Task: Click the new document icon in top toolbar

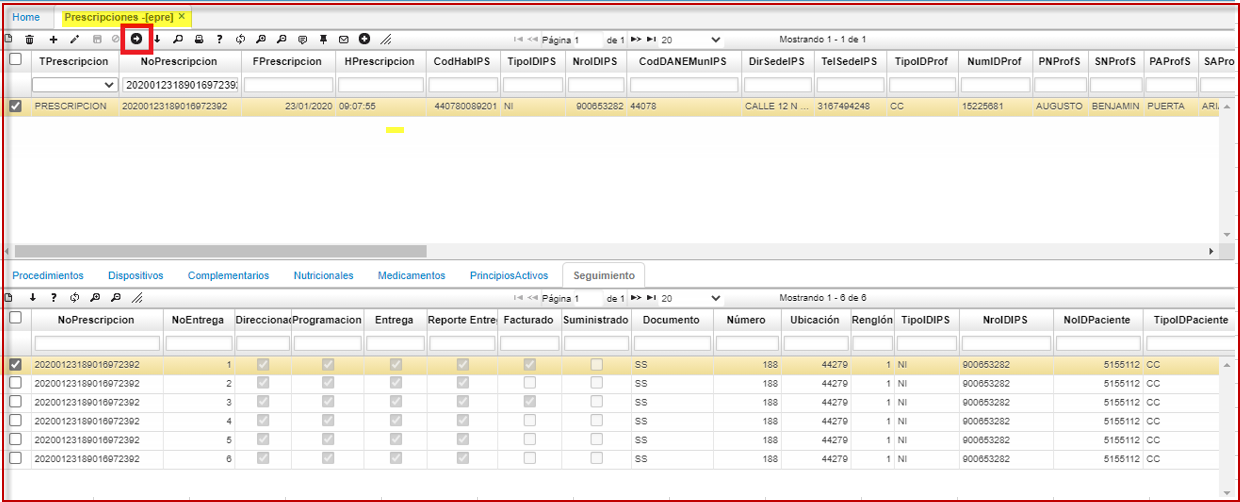Action: pyautogui.click(x=8, y=39)
